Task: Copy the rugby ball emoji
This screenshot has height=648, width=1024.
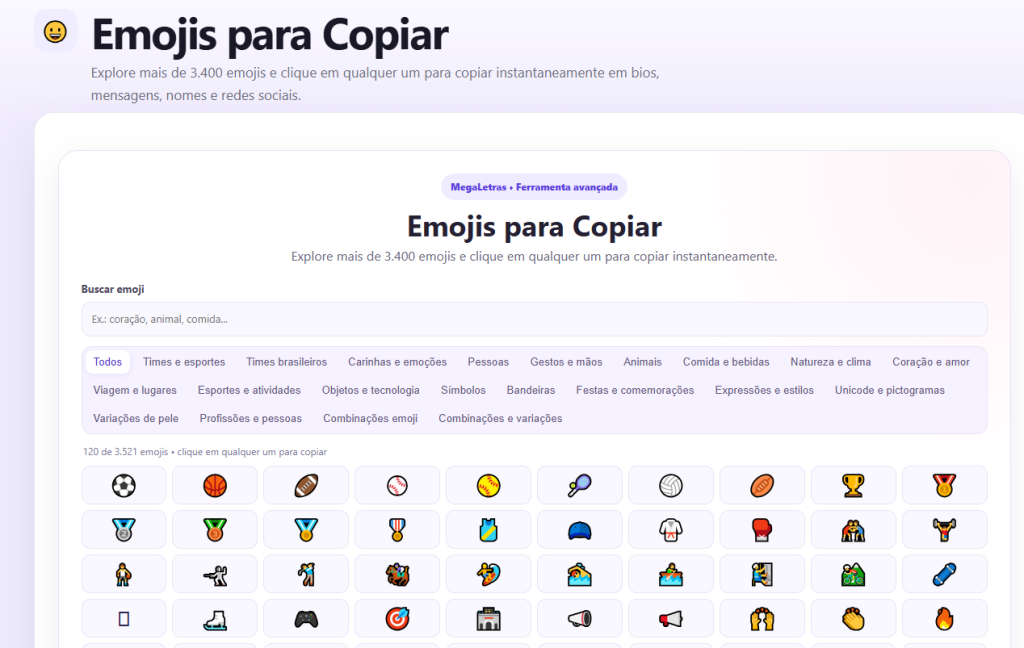Action: (x=762, y=485)
